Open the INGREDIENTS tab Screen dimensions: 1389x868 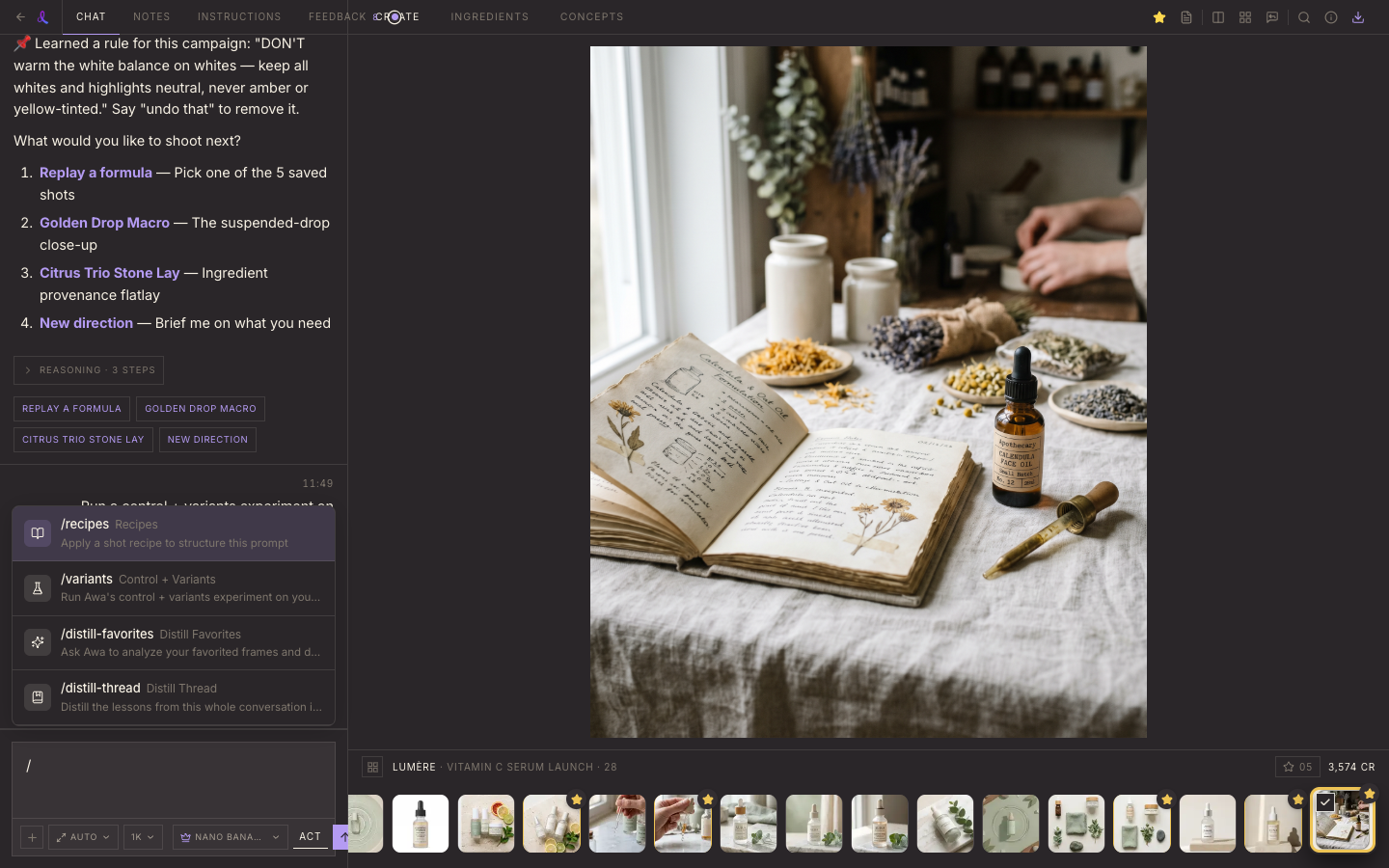(x=489, y=17)
